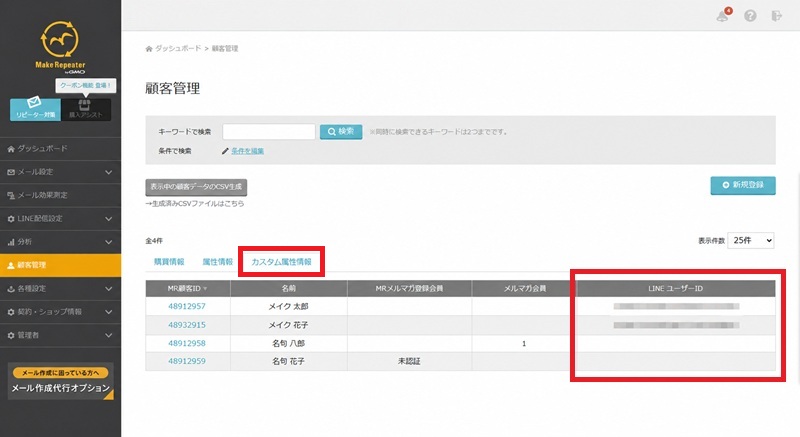
Task: Click the 名前 column header
Action: pyautogui.click(x=289, y=289)
